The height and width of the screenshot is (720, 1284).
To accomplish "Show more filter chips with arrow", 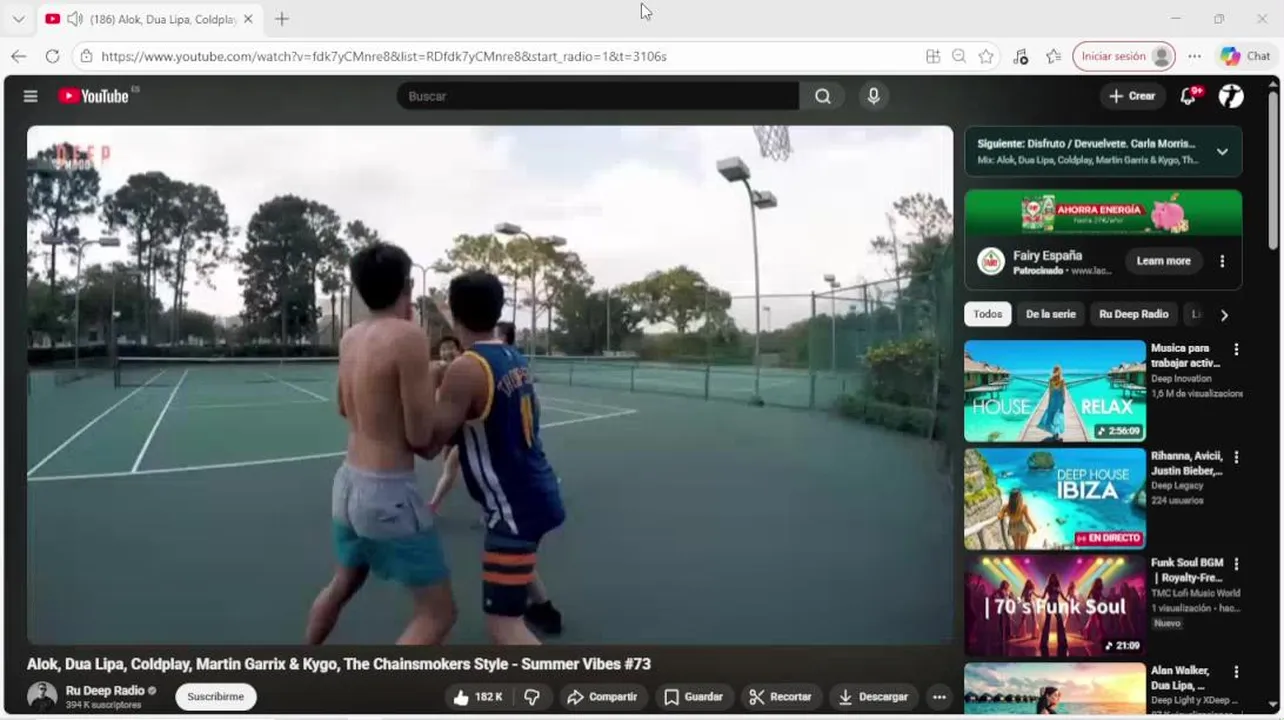I will pos(1224,315).
